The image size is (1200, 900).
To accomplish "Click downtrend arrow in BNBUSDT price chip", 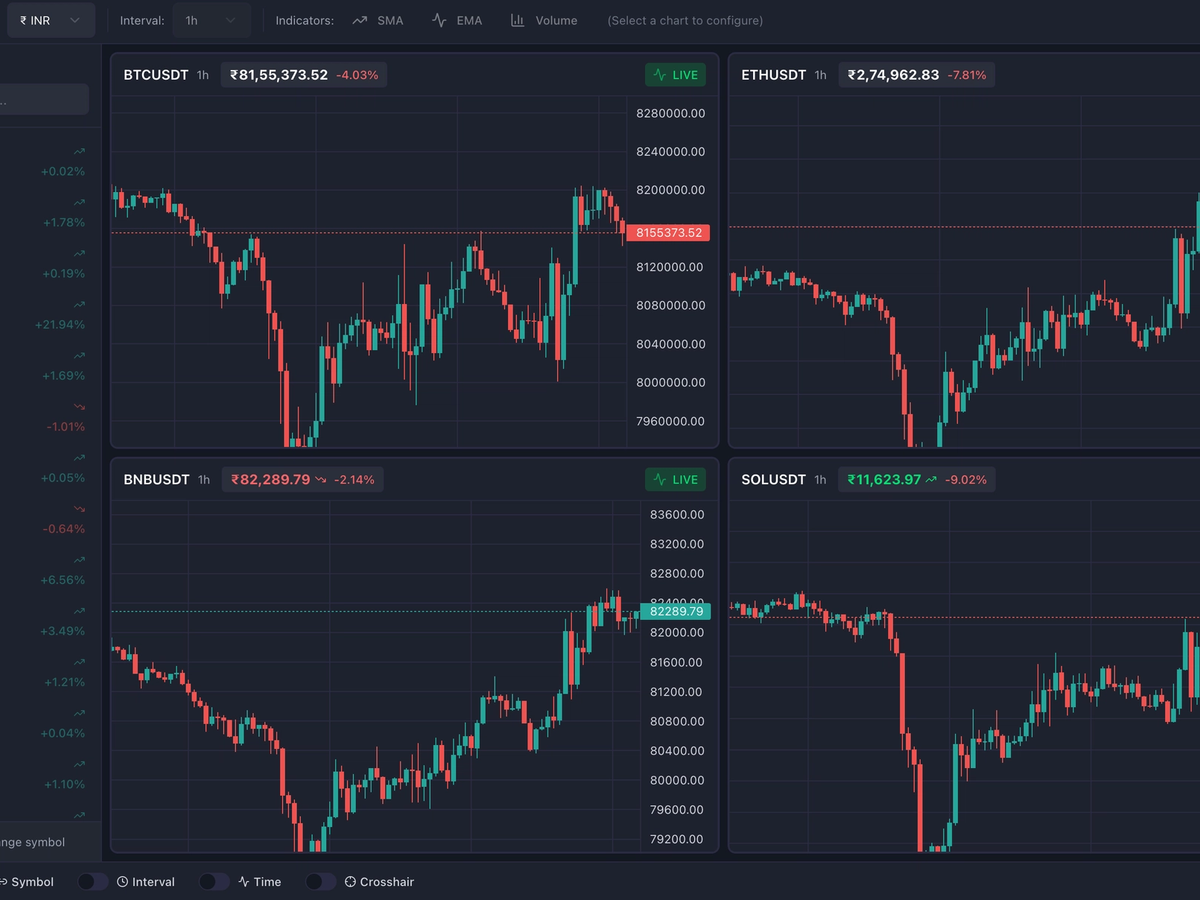I will click(321, 480).
